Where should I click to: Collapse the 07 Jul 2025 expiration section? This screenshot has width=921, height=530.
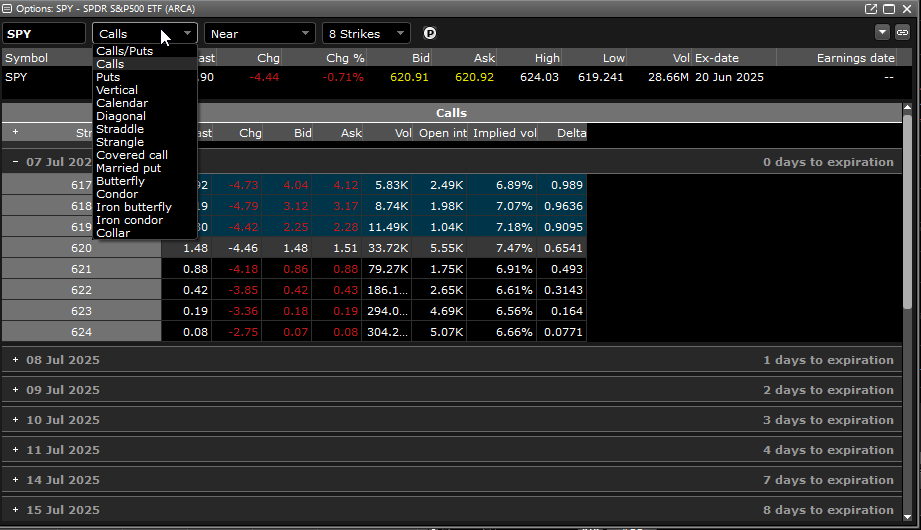[x=15, y=162]
